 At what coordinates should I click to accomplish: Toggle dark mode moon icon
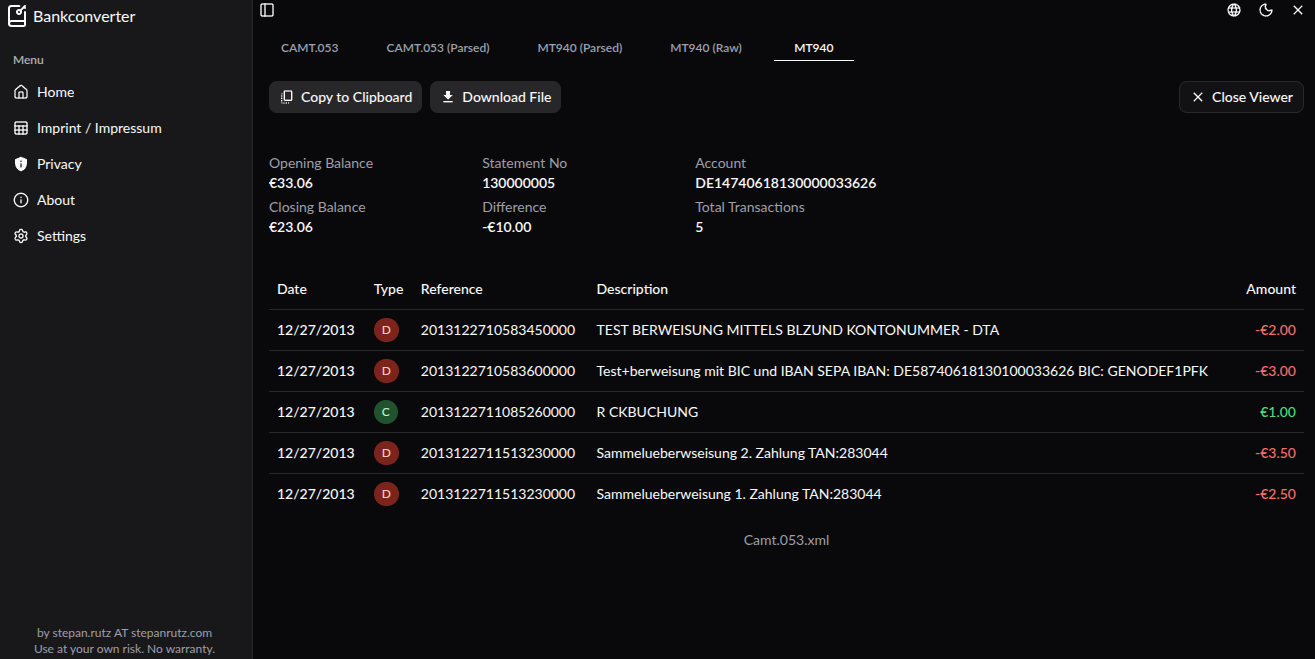click(1266, 10)
